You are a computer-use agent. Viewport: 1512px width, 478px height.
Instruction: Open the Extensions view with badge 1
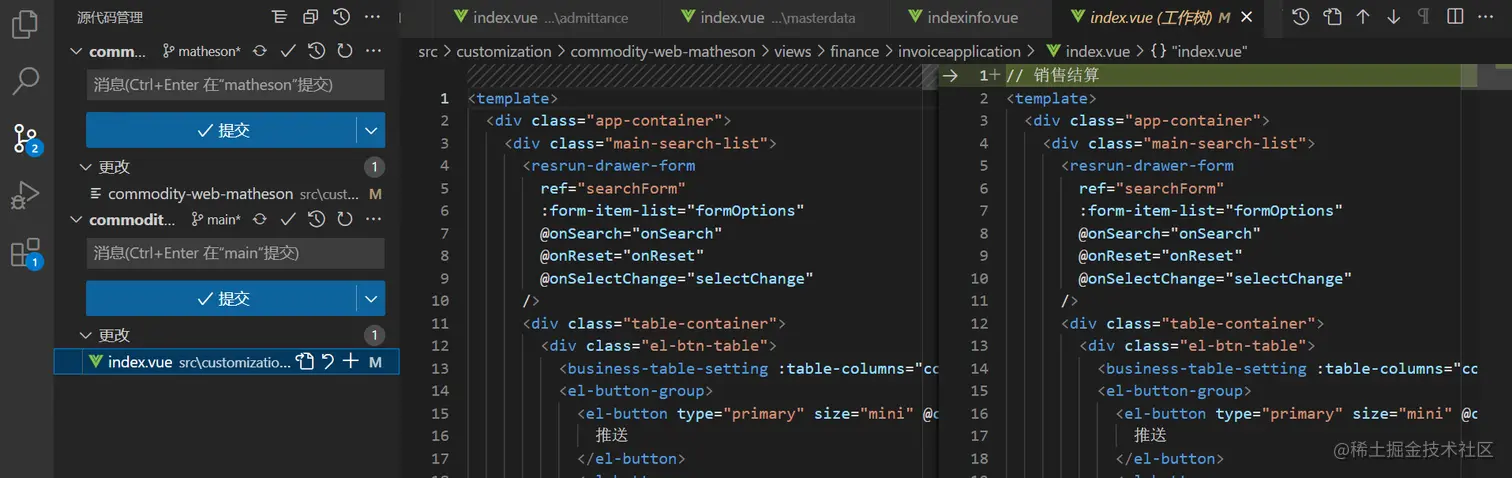(x=26, y=254)
